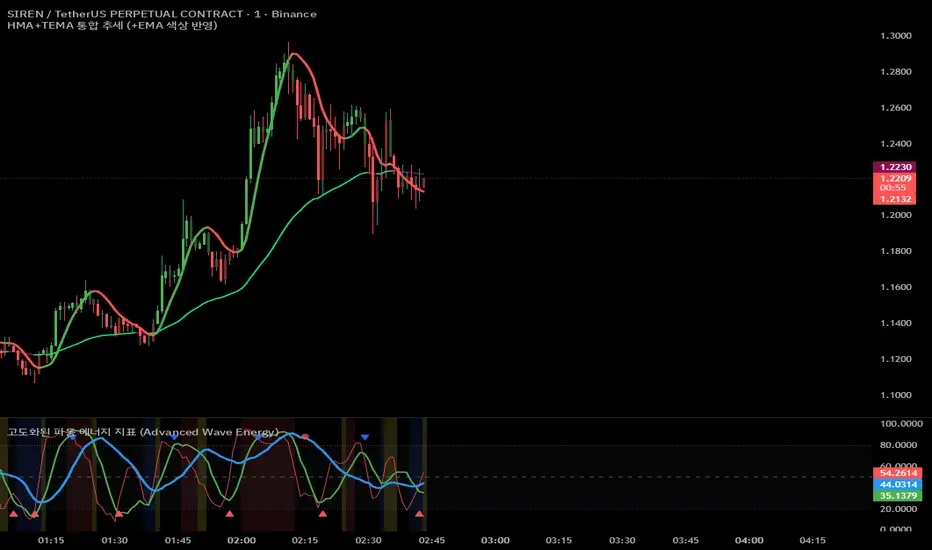
Task: Click the 1.1000 price axis label
Action: (x=896, y=395)
